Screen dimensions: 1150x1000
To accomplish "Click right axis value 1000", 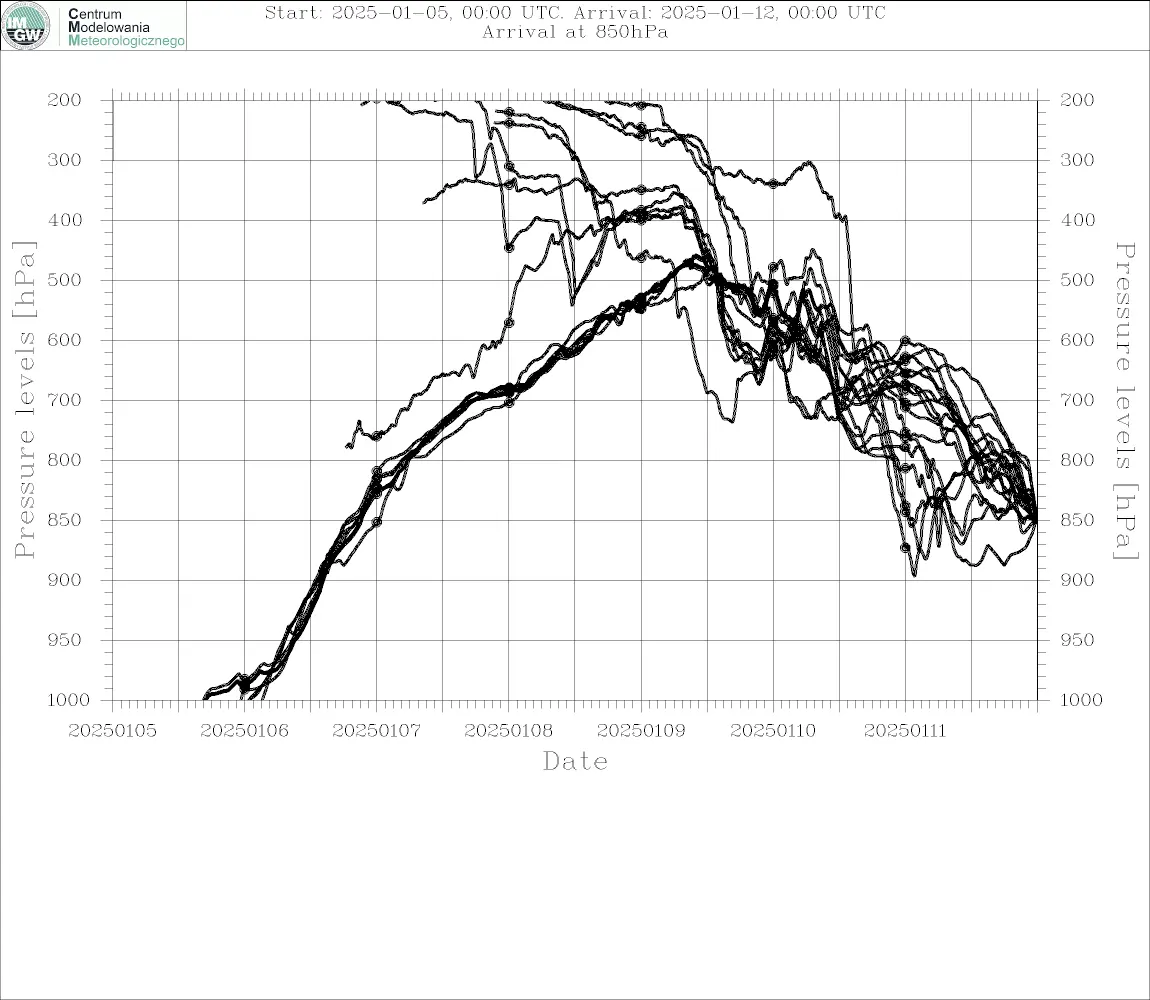I will (x=1081, y=700).
